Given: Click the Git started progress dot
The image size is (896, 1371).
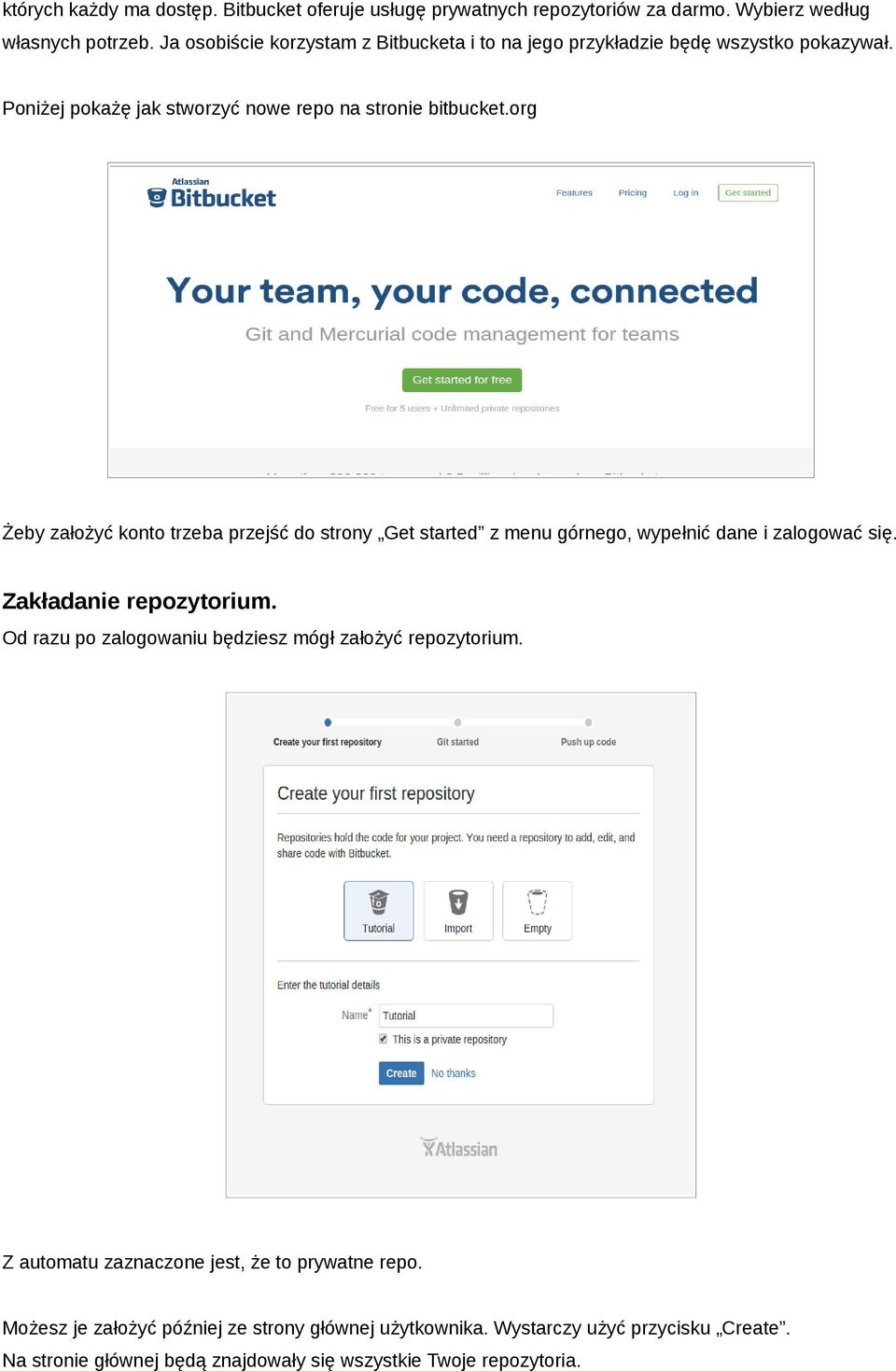Looking at the screenshot, I should point(457,722).
